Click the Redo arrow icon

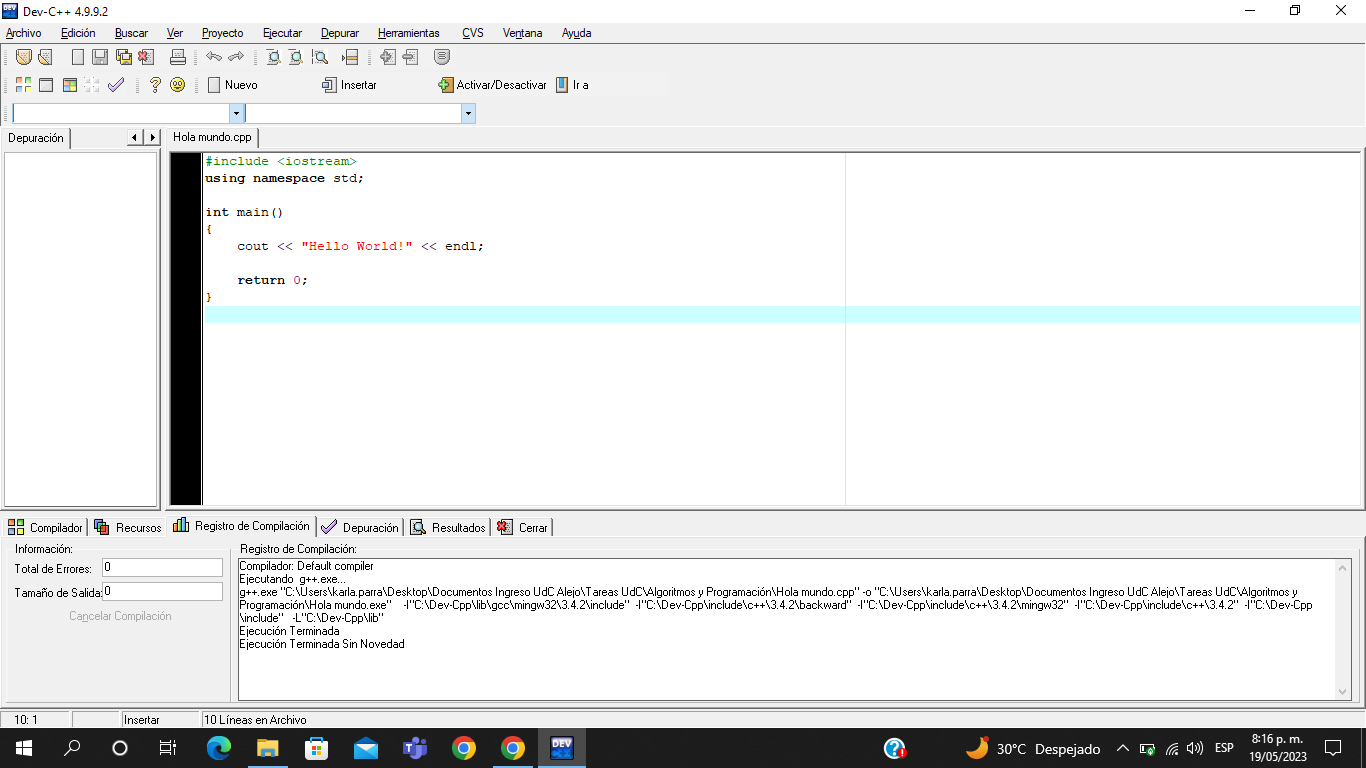point(236,58)
